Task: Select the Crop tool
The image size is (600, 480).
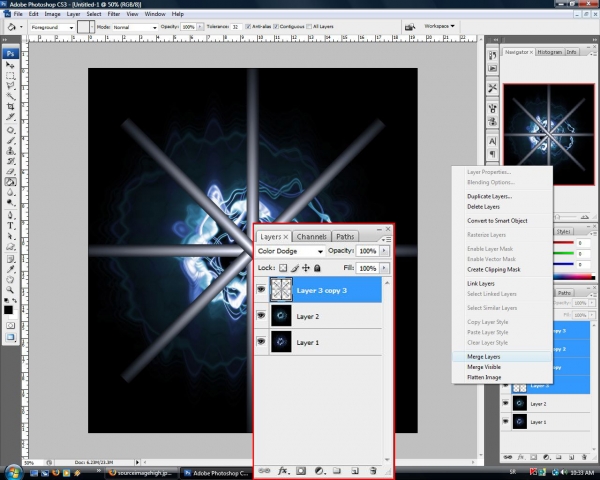Action: point(10,106)
